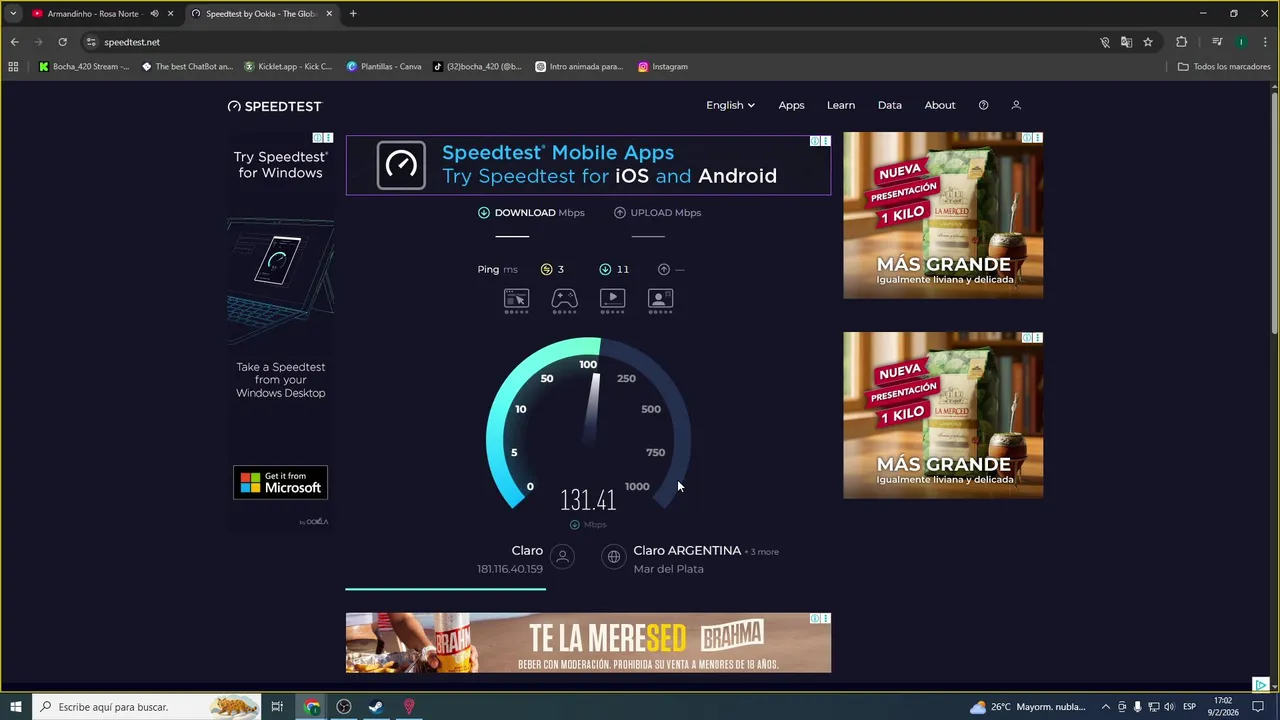Click the Brahma advertisement banner
The height and width of the screenshot is (720, 1280).
588,643
